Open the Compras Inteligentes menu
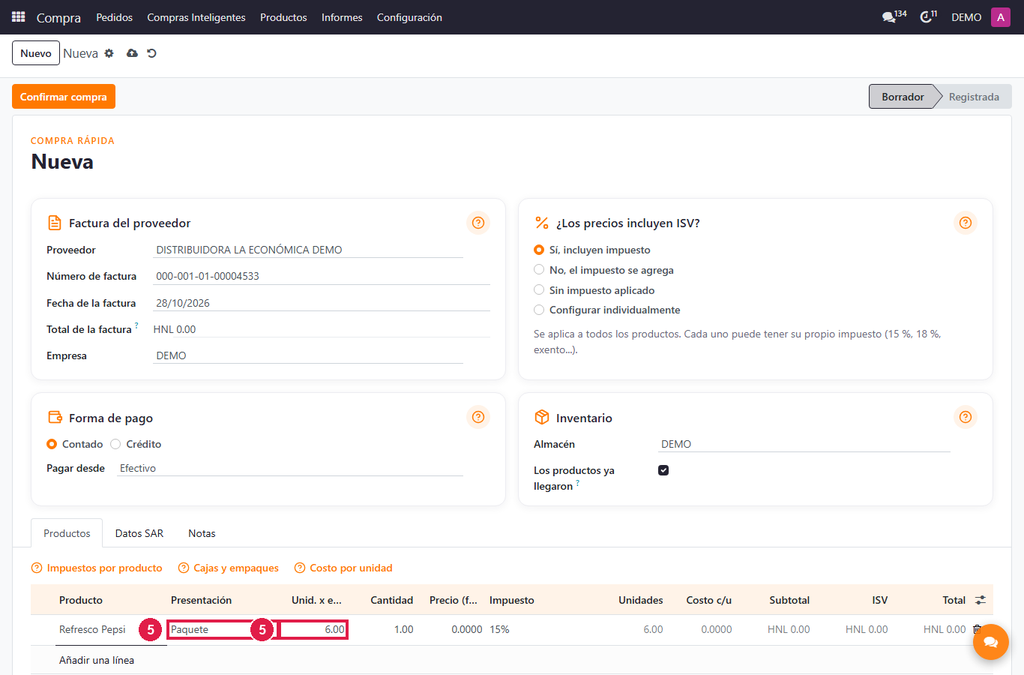The width and height of the screenshot is (1024, 675). (x=196, y=17)
